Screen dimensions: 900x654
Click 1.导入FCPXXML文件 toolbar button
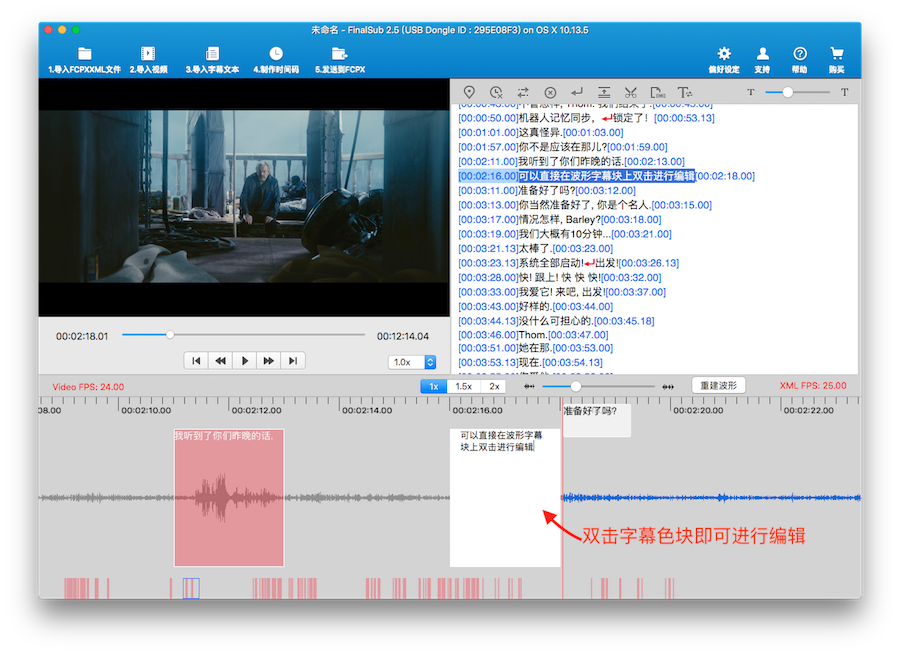tap(84, 60)
